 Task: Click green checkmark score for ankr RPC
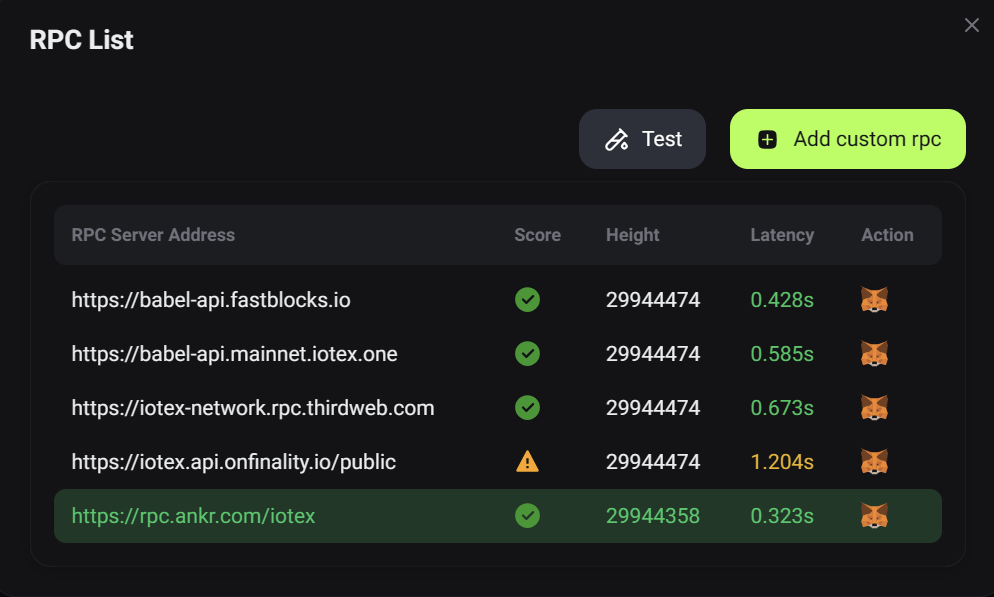click(x=527, y=516)
